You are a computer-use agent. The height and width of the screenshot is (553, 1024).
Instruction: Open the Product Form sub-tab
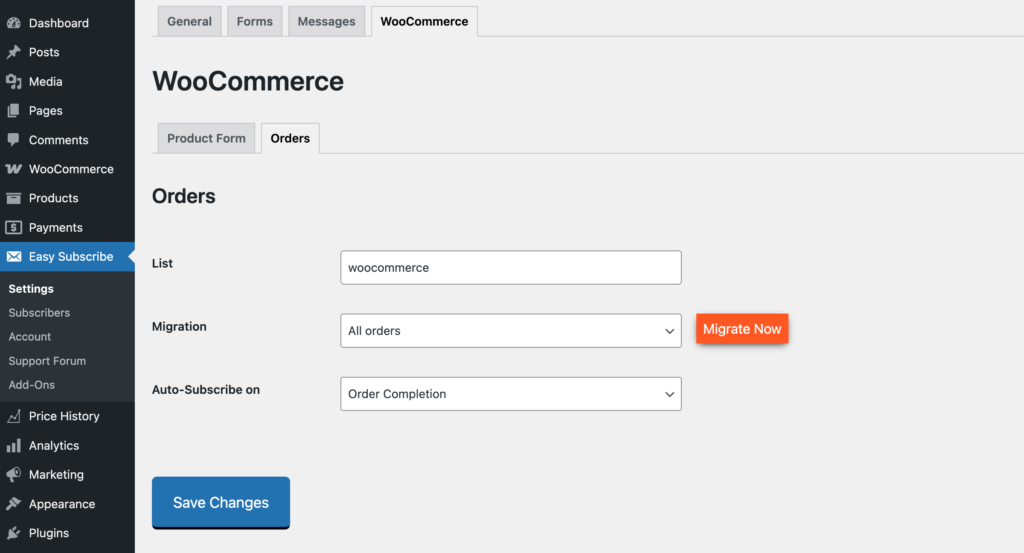(x=206, y=139)
